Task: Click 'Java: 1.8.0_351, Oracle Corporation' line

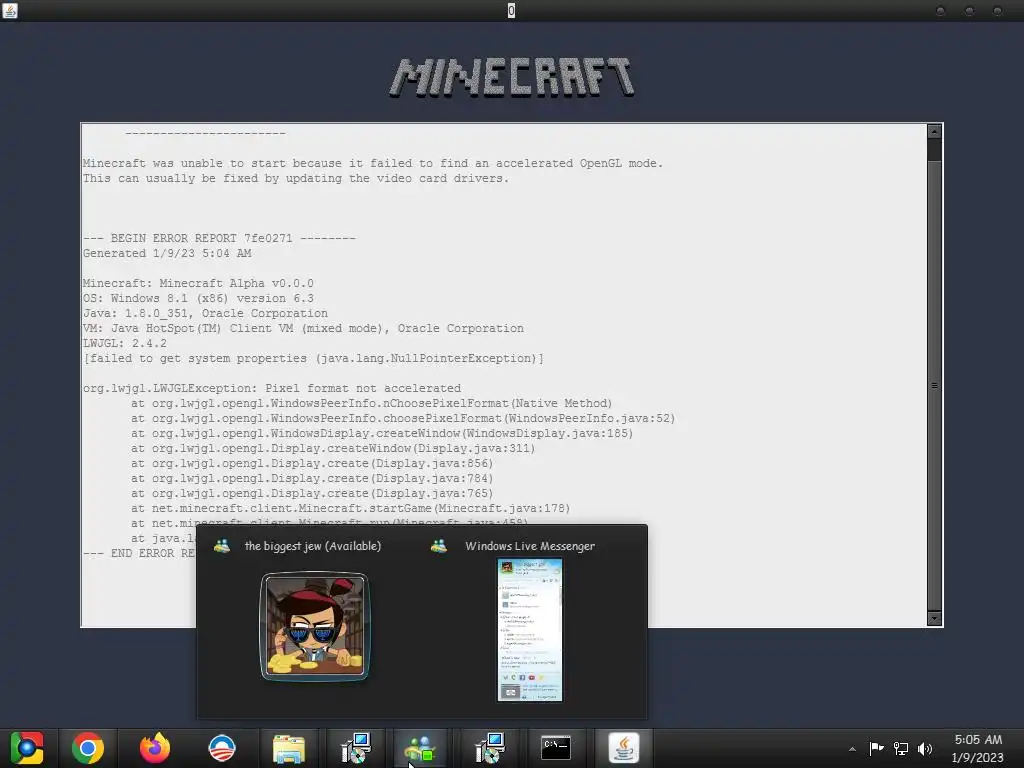Action: point(205,313)
